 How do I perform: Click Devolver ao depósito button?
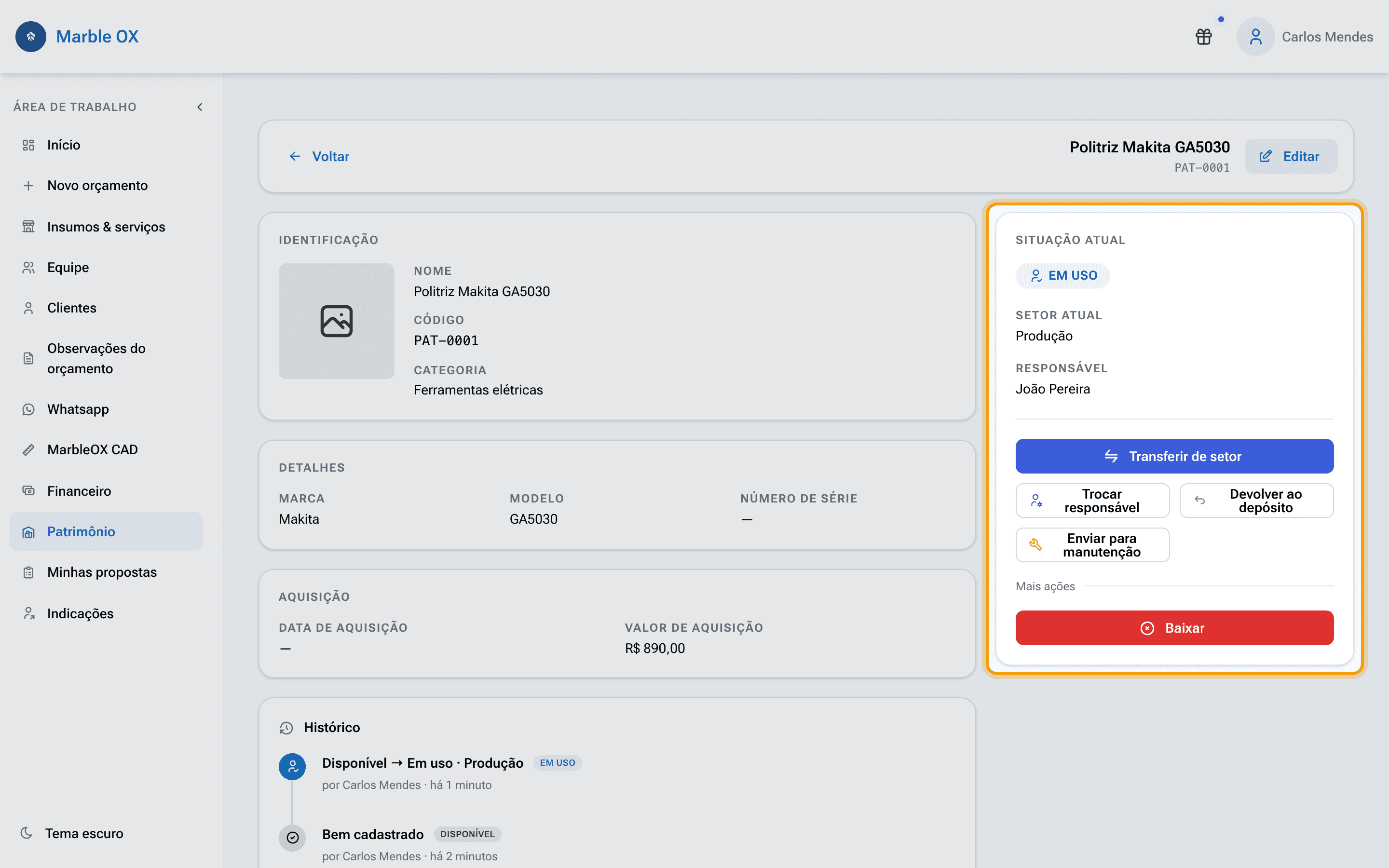pyautogui.click(x=1256, y=501)
